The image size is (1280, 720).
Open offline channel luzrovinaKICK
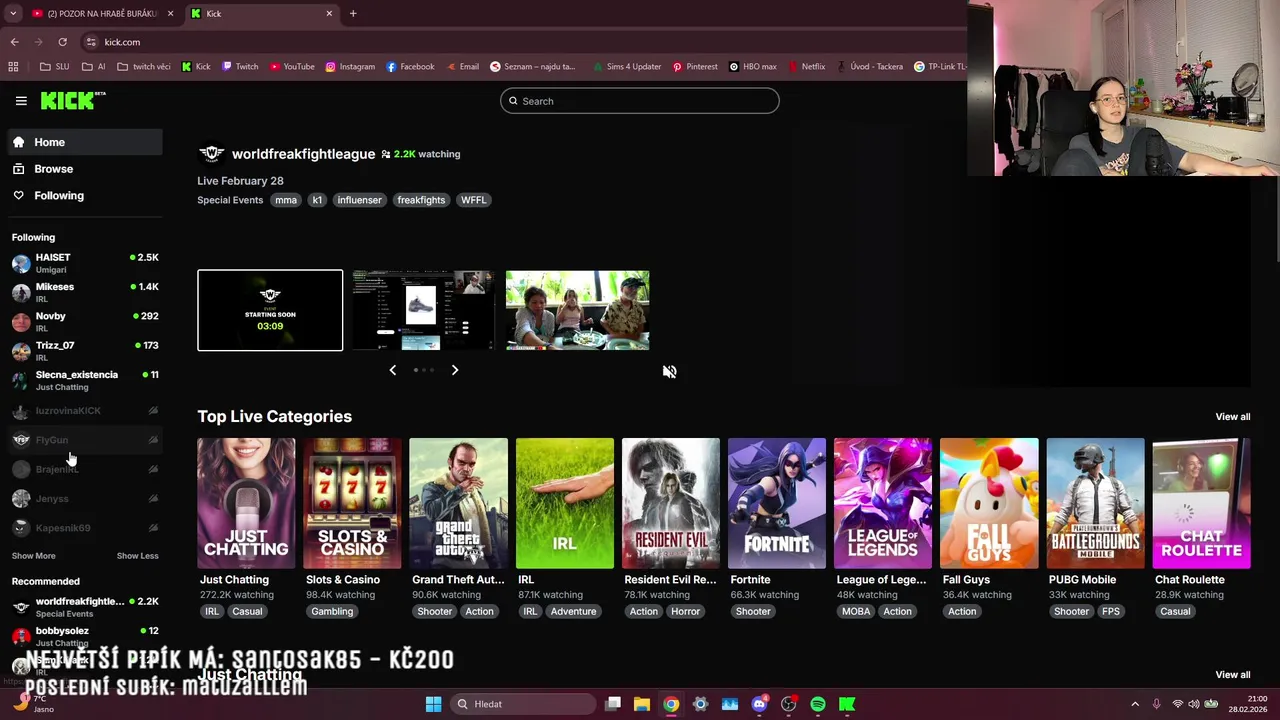[85, 411]
